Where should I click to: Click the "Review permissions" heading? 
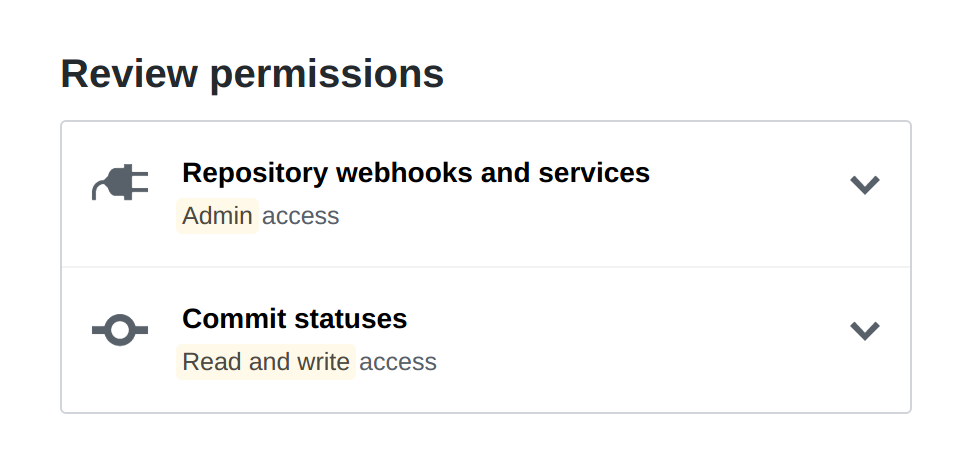click(x=252, y=74)
